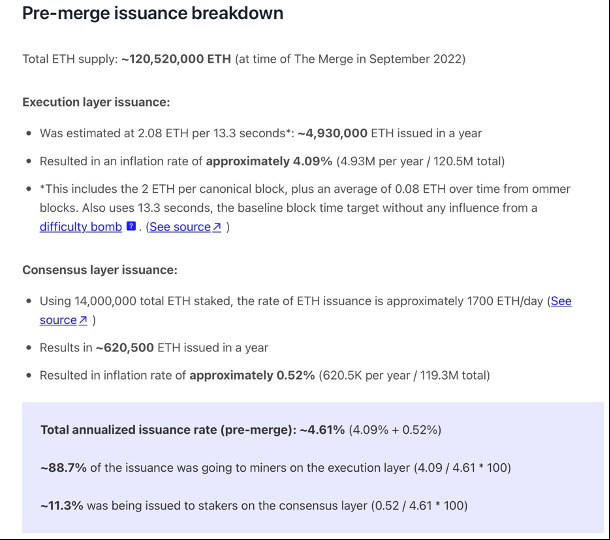Click the blue question-mark tooltip icon
This screenshot has width=610, height=540.
point(131,226)
